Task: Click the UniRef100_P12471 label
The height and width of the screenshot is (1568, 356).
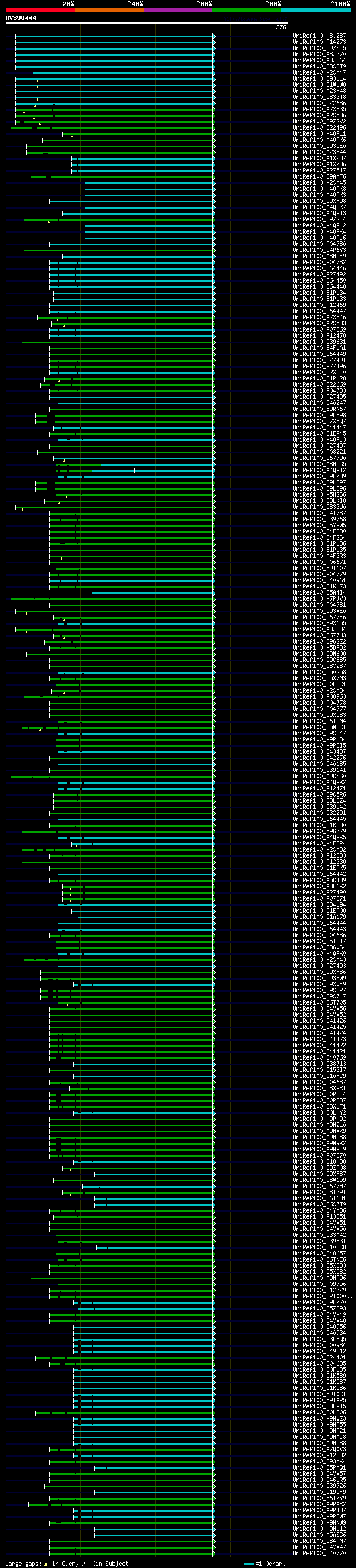Action: 319,788
